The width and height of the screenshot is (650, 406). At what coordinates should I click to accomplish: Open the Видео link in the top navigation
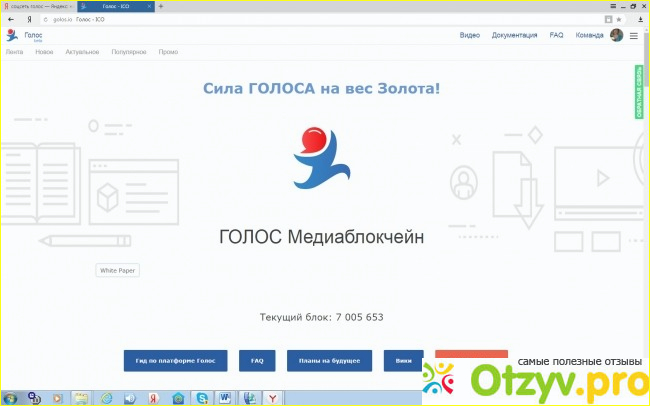point(469,35)
